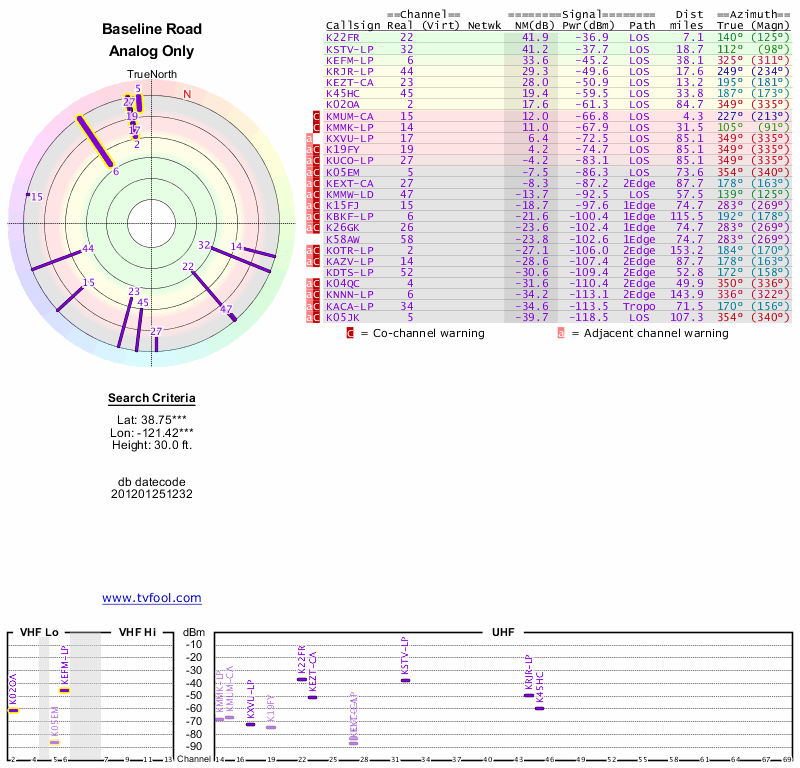Click the warning icons beside K04QC
Image resolution: width=800 pixels, height=768 pixels.
(313, 284)
